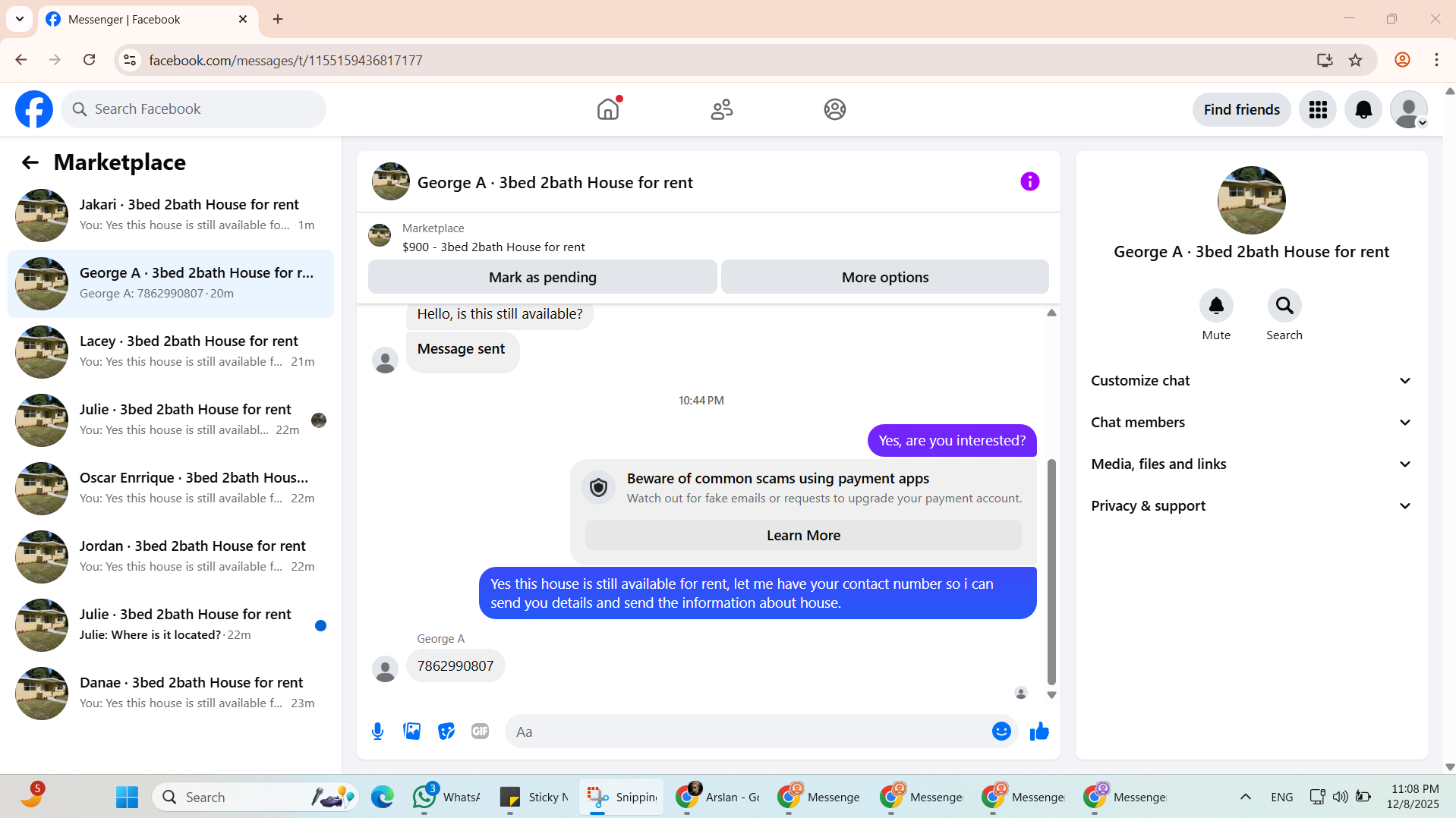Search in conversation with magnifier icon
The height and width of the screenshot is (818, 1456).
(x=1284, y=306)
